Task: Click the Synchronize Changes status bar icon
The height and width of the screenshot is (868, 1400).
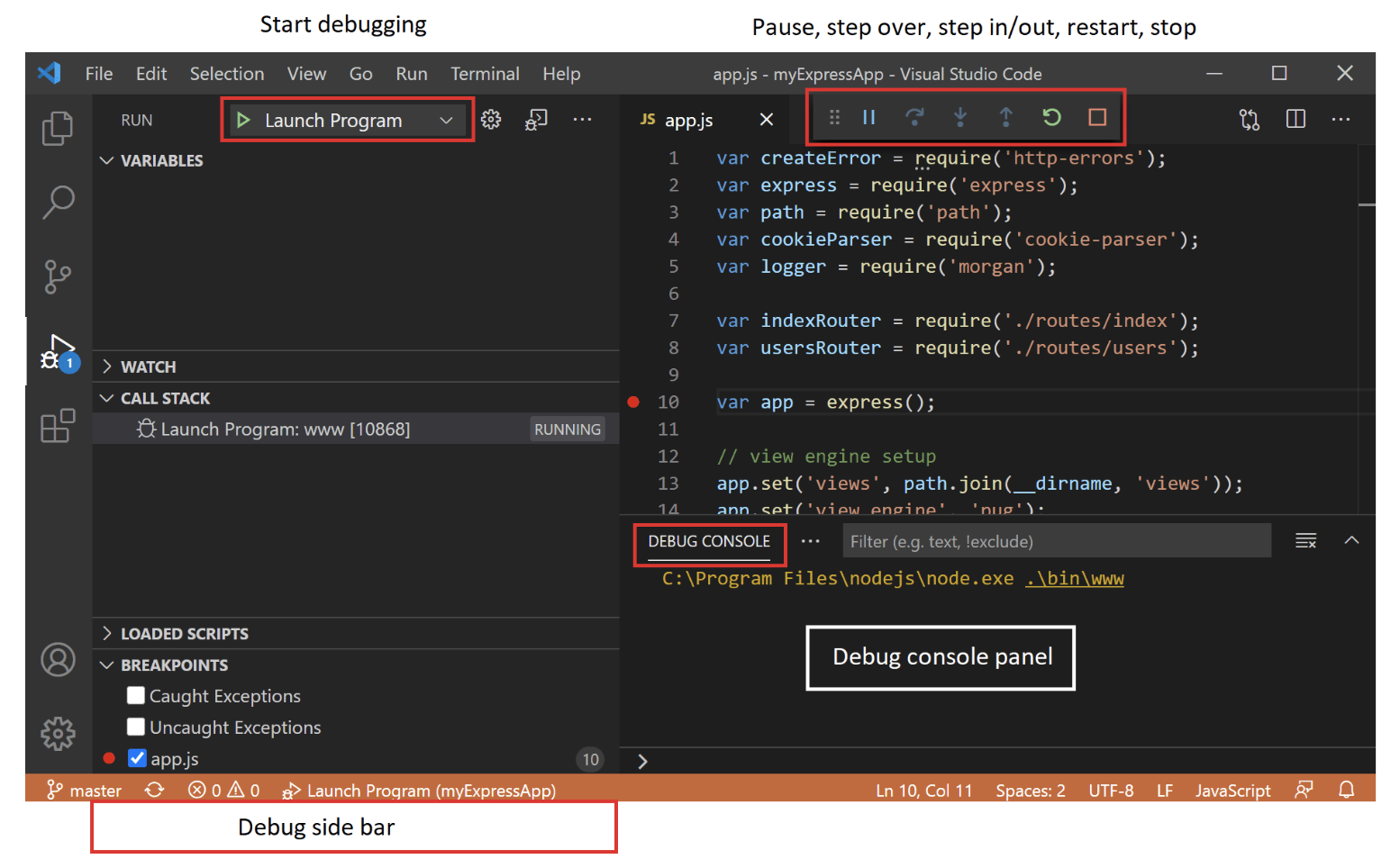Action: (154, 790)
